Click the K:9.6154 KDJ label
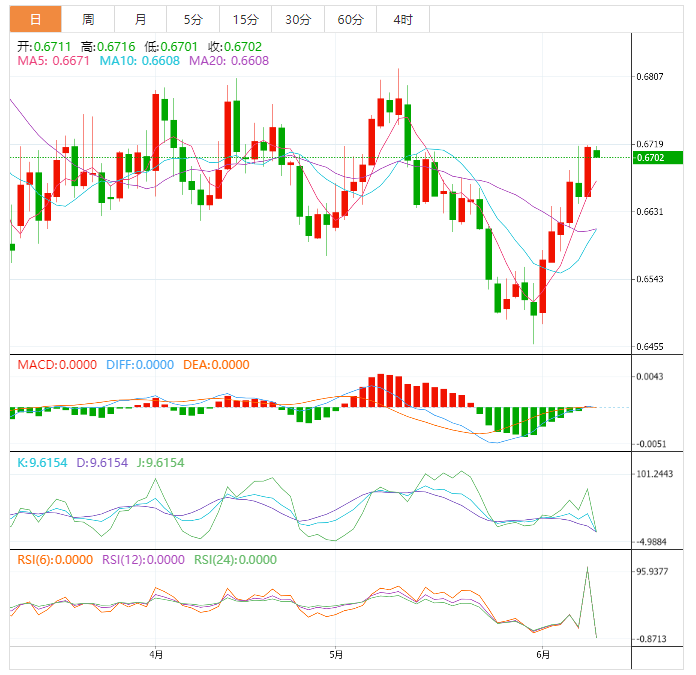The height and width of the screenshot is (675, 696). coord(42,462)
